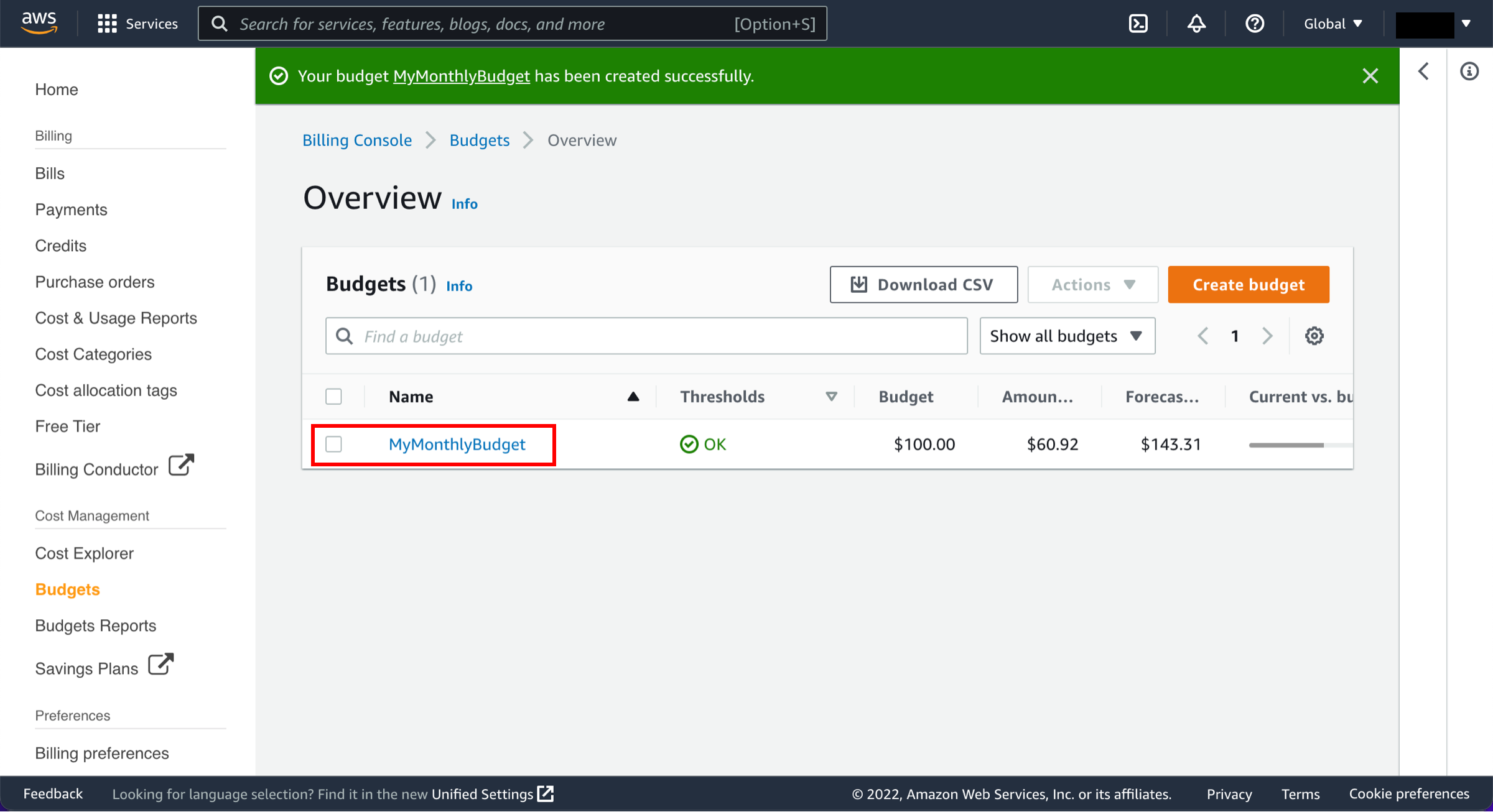Click the Forecas... column header

pyautogui.click(x=1162, y=397)
